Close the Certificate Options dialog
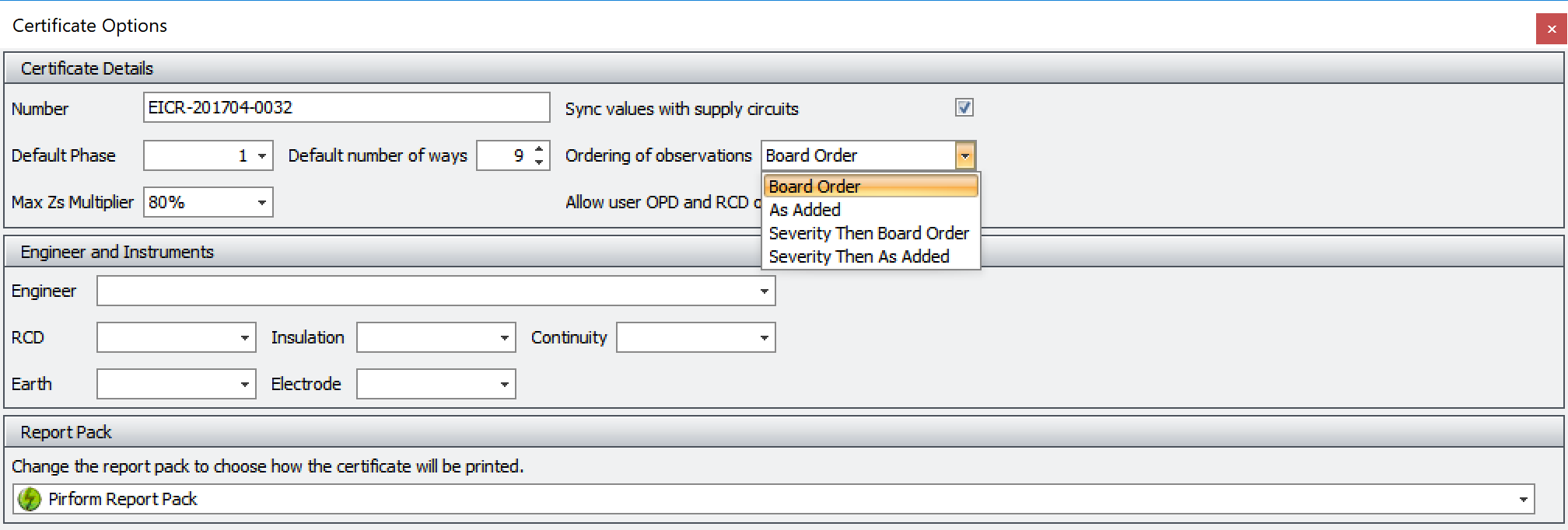Viewport: 1568px width, 530px height. coord(1551,30)
